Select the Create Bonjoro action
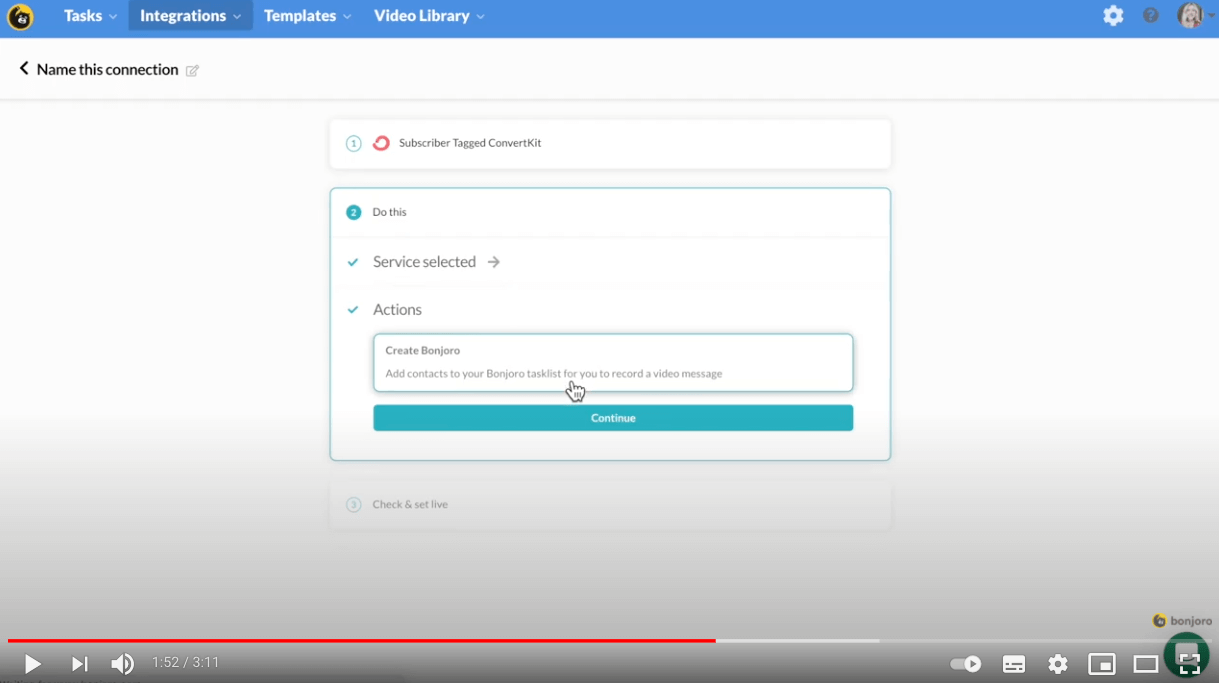1219x683 pixels. point(612,362)
